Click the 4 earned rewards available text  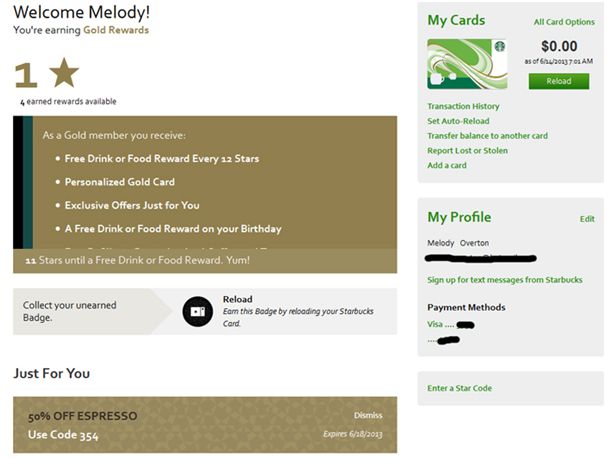[68, 102]
